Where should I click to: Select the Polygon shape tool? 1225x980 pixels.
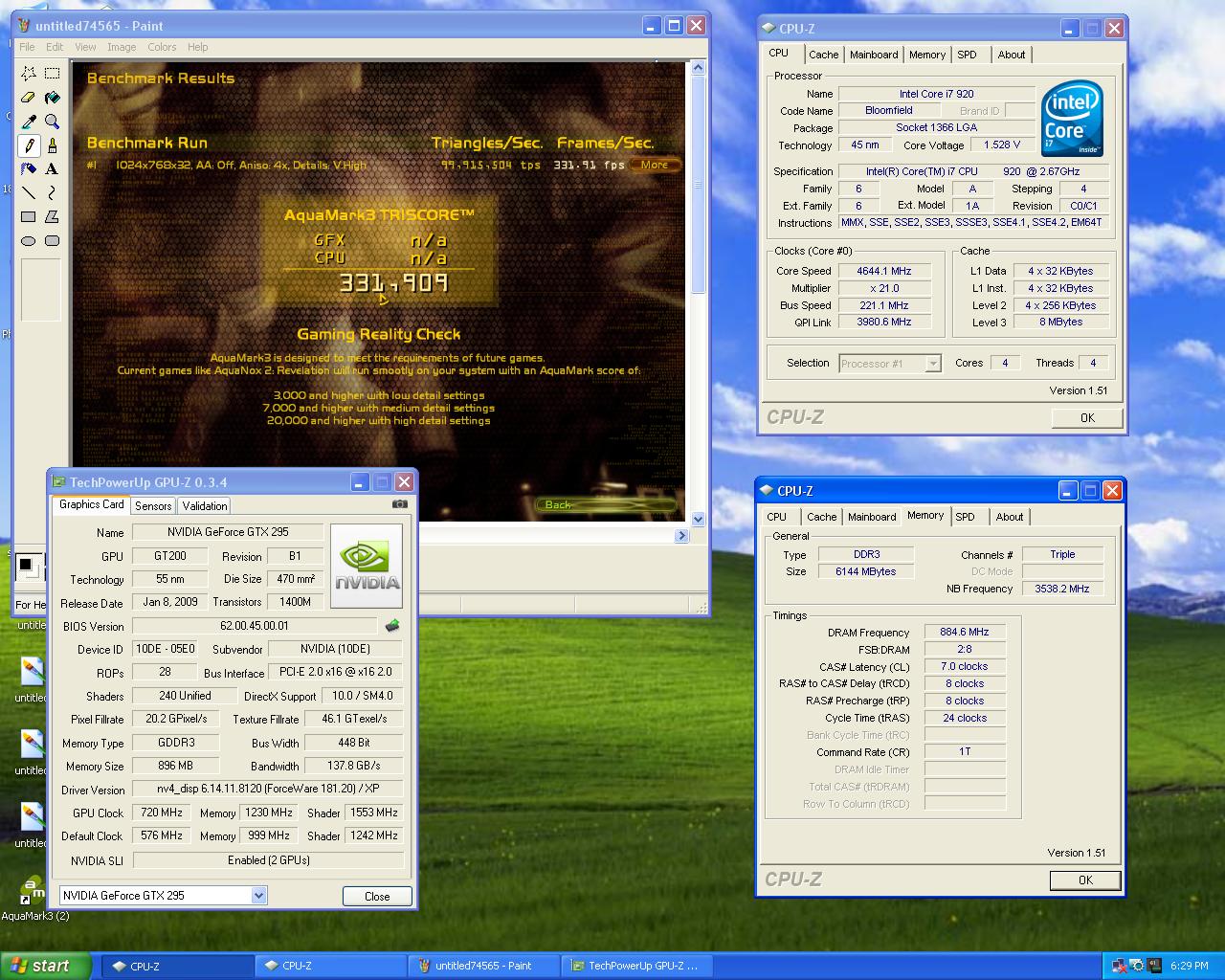[x=53, y=217]
